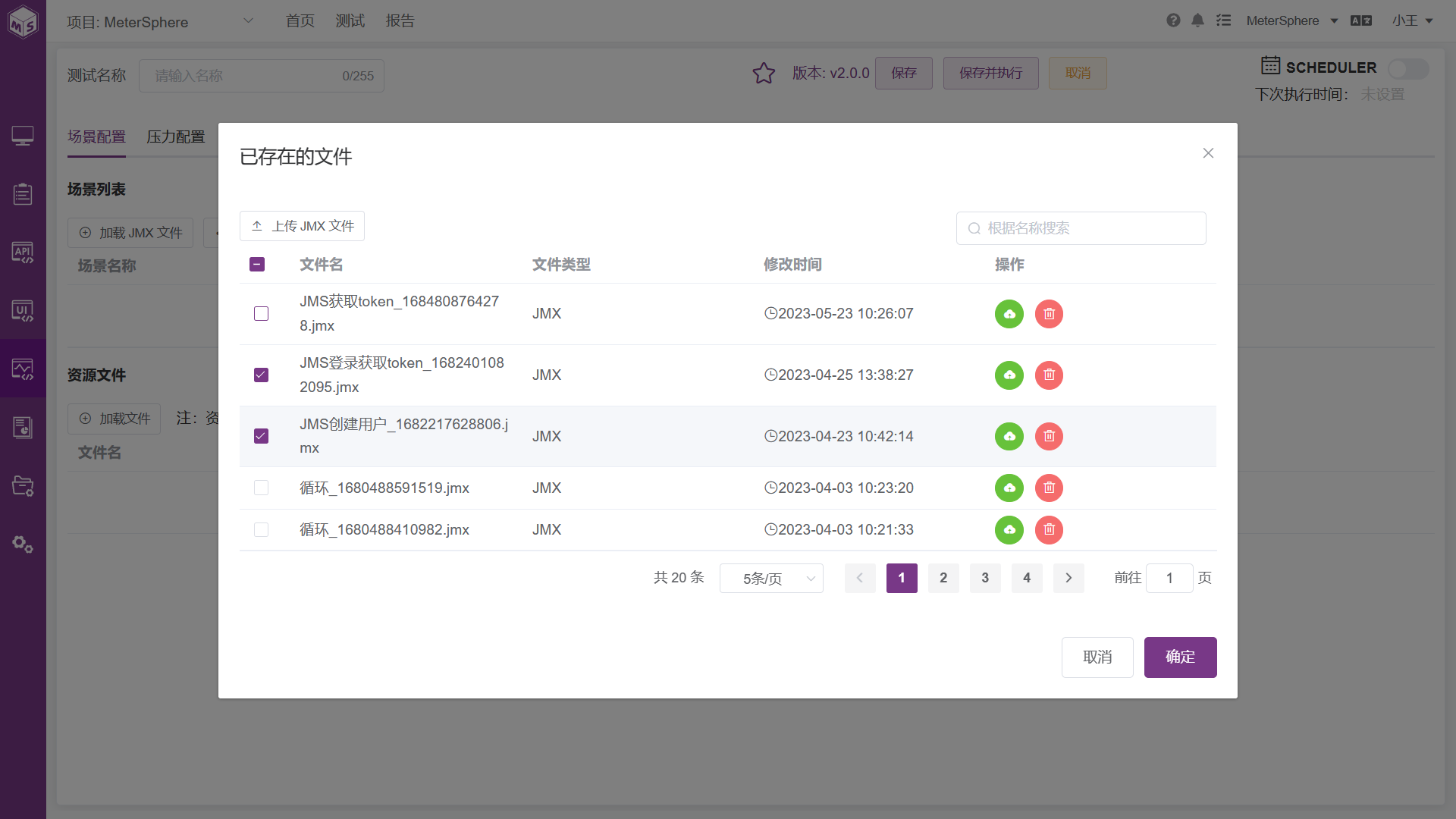Download the JMS获取token jmx file
The height and width of the screenshot is (819, 1456).
tap(1009, 314)
